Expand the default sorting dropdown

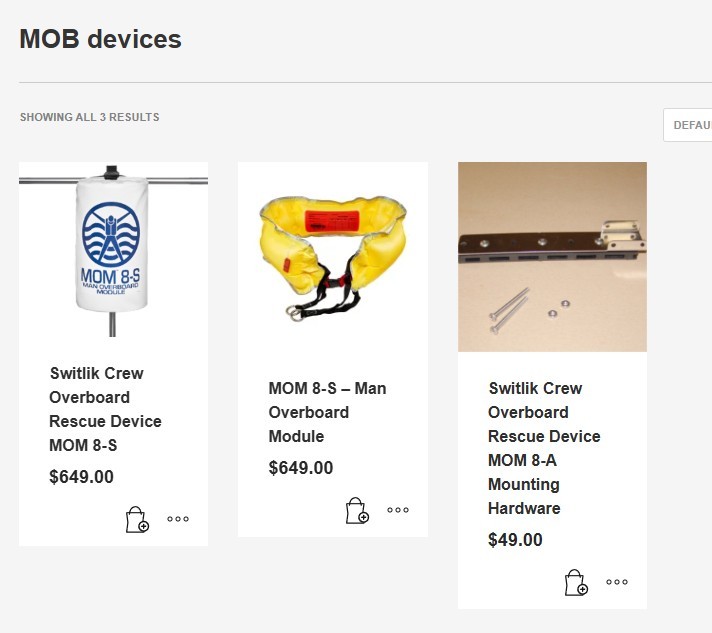point(690,125)
